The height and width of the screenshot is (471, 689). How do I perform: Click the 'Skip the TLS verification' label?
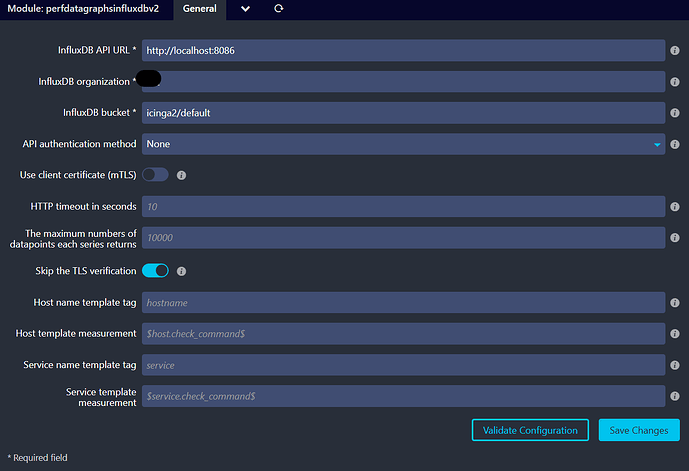click(86, 271)
